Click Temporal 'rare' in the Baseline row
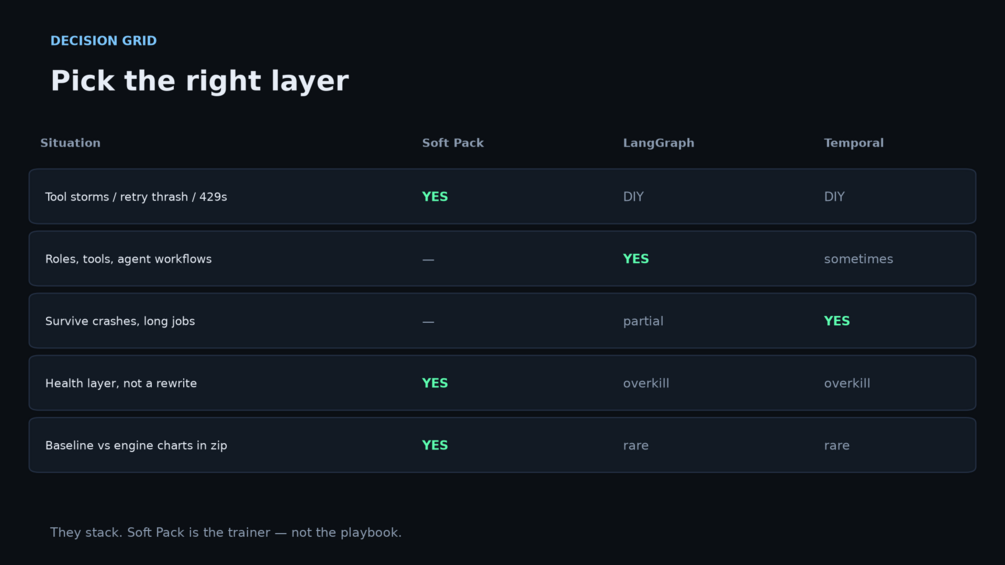The width and height of the screenshot is (1005, 565). pyautogui.click(x=836, y=445)
